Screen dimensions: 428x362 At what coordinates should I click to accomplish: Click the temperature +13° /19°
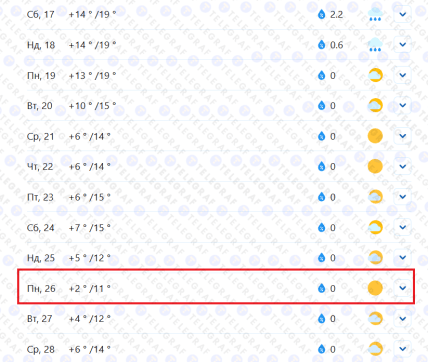[92, 75]
